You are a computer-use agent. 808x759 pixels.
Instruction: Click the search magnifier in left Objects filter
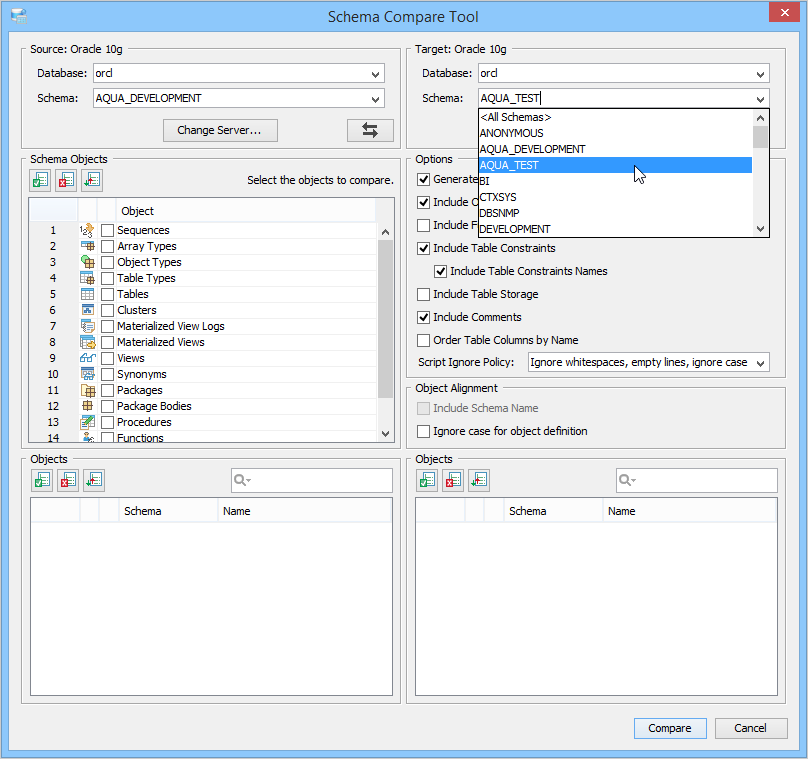tap(240, 480)
